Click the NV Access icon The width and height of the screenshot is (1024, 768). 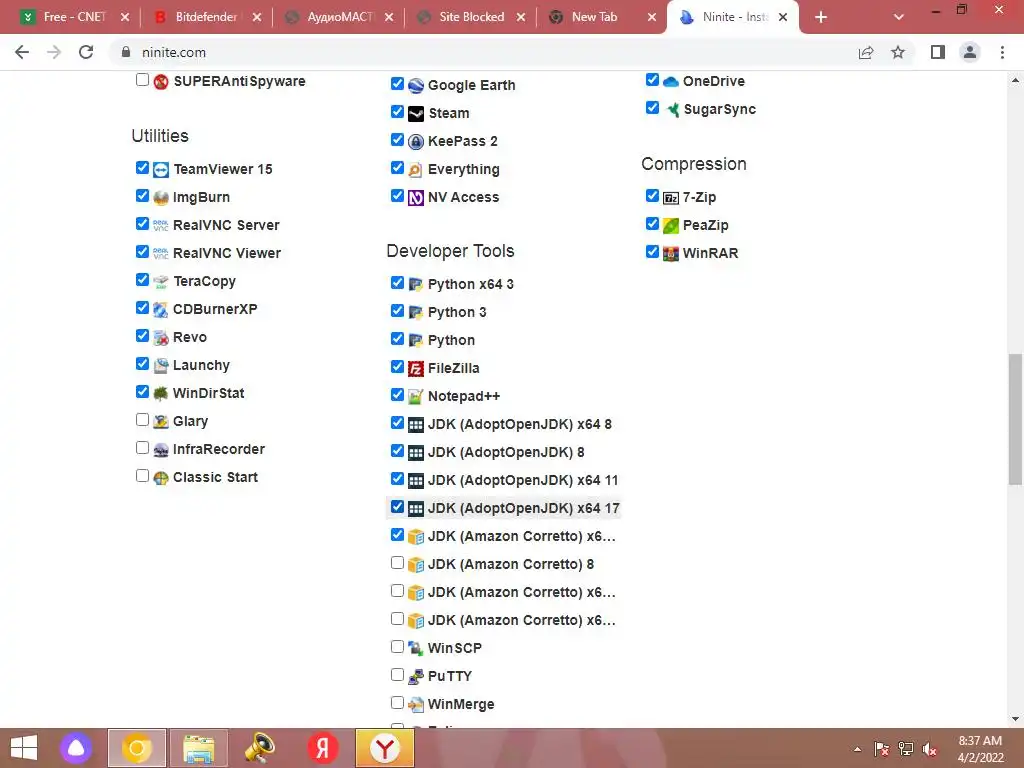[416, 198]
